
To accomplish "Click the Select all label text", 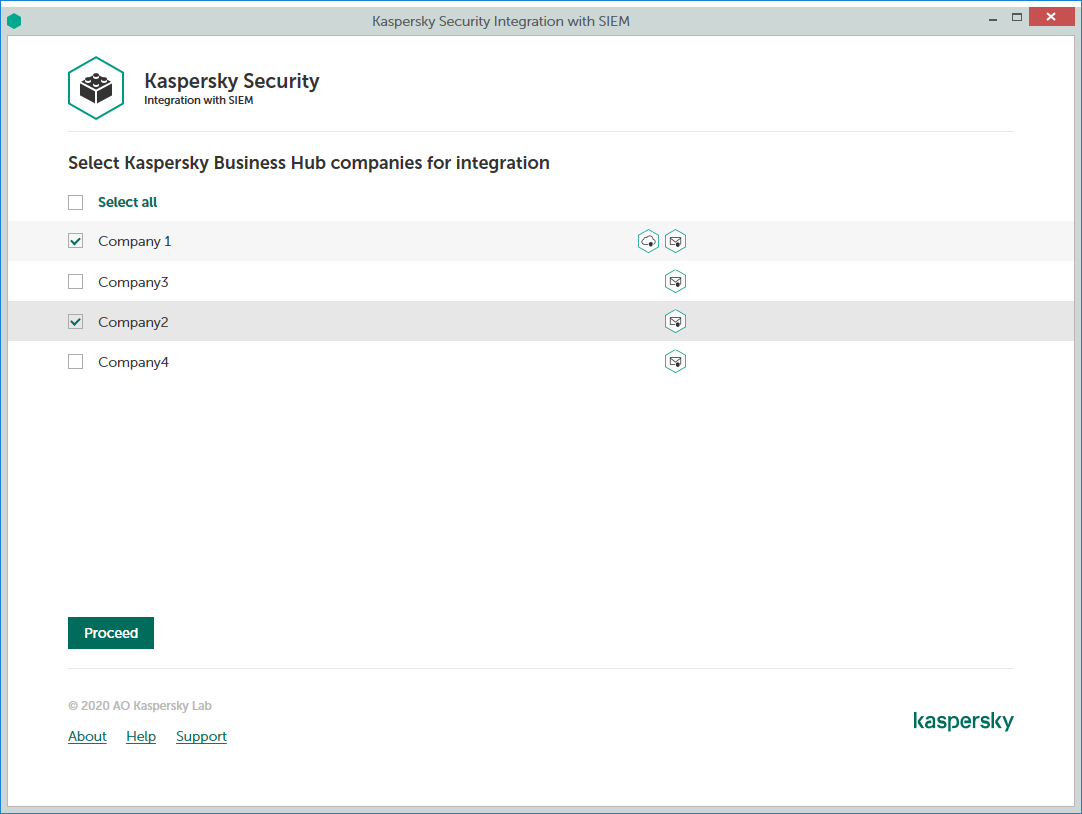I will [127, 202].
